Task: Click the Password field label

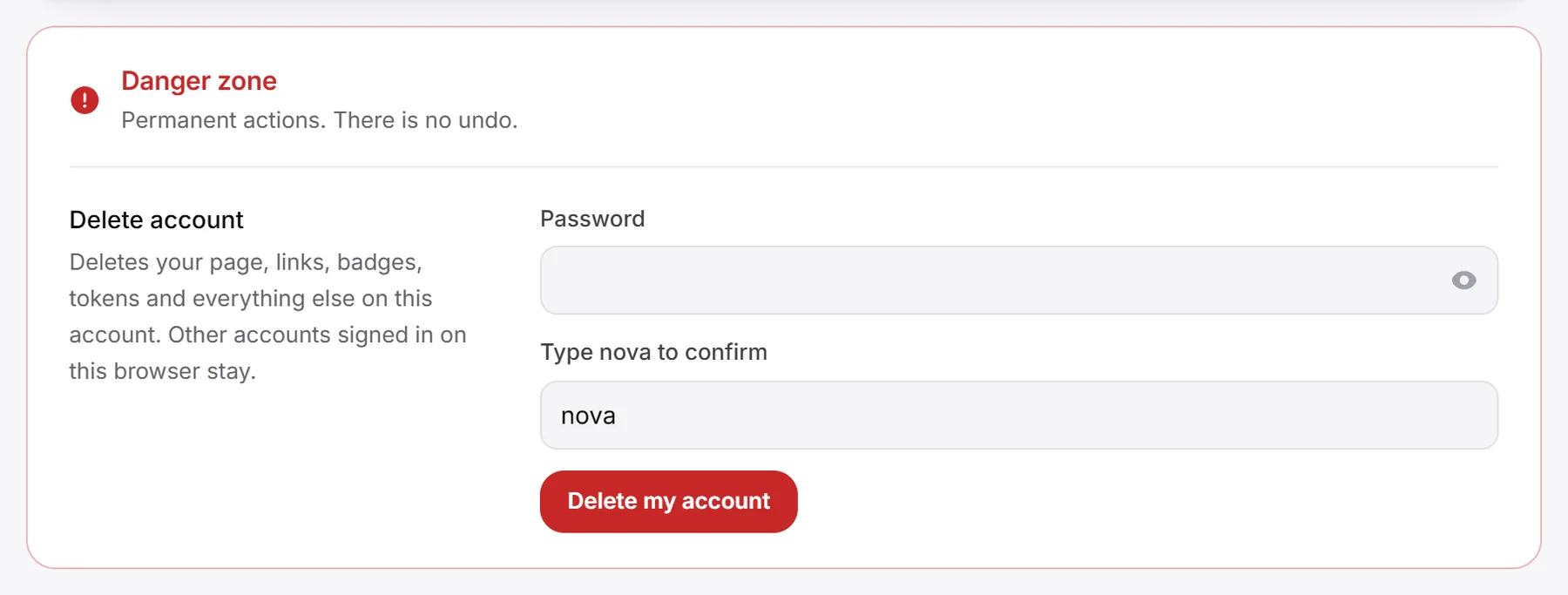Action: point(592,219)
